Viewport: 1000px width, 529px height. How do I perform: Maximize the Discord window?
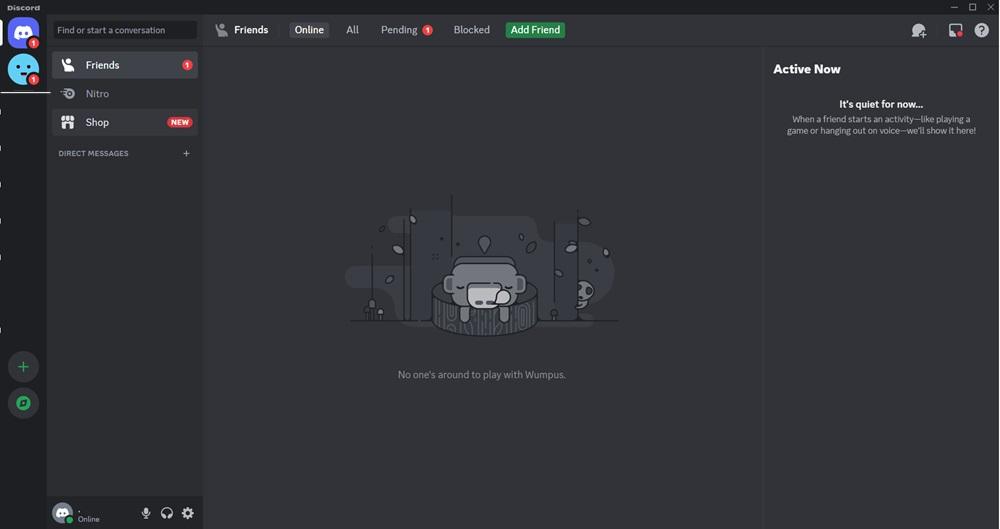(x=973, y=7)
